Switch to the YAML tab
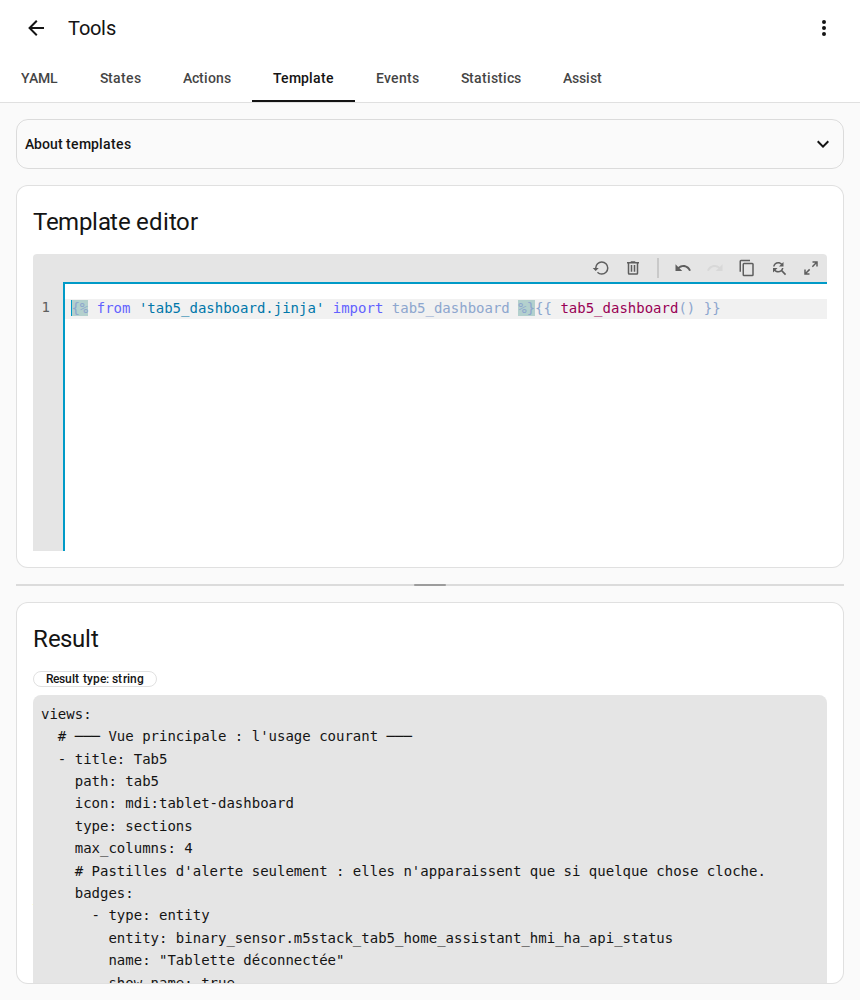860x1000 pixels. (39, 78)
